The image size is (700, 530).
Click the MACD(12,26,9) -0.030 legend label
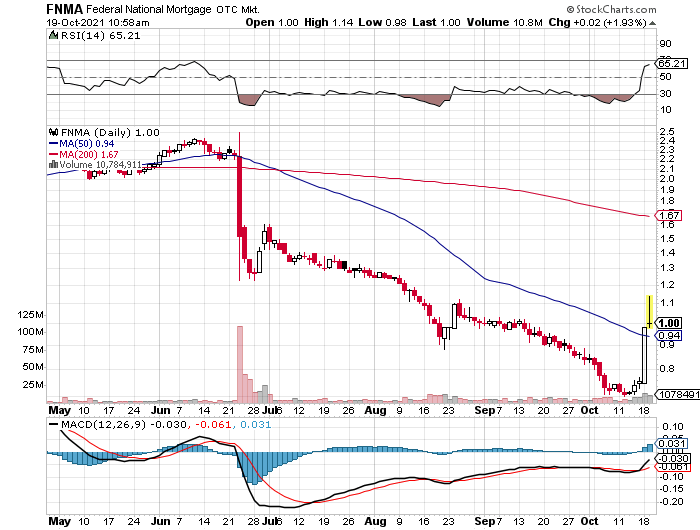click(x=124, y=424)
